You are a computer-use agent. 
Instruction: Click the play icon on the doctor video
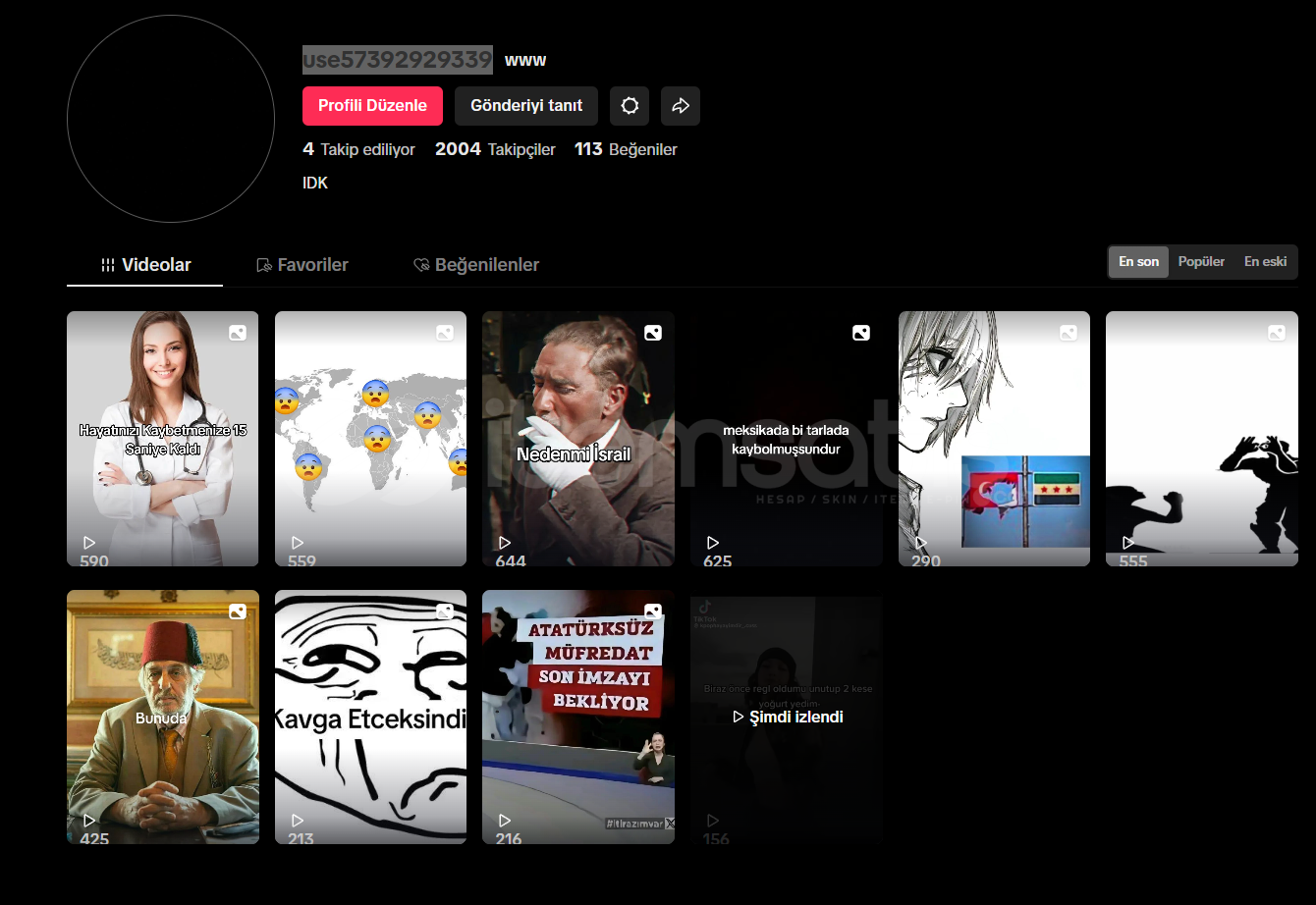point(89,543)
